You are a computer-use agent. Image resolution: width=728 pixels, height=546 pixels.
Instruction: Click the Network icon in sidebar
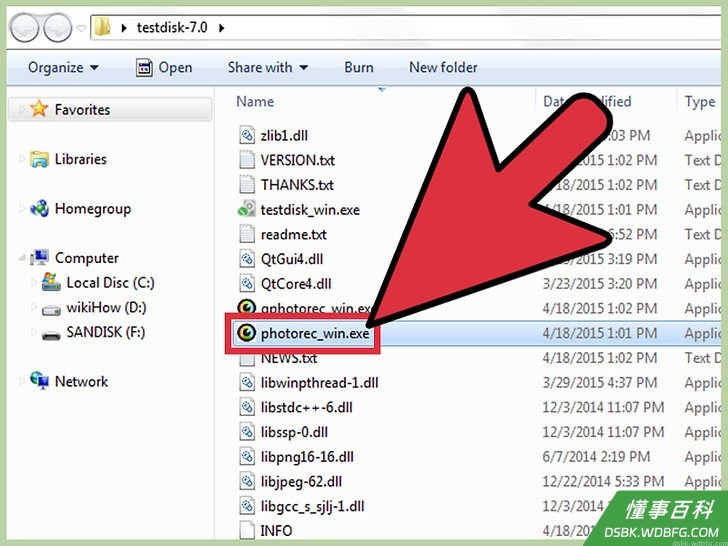pos(39,381)
